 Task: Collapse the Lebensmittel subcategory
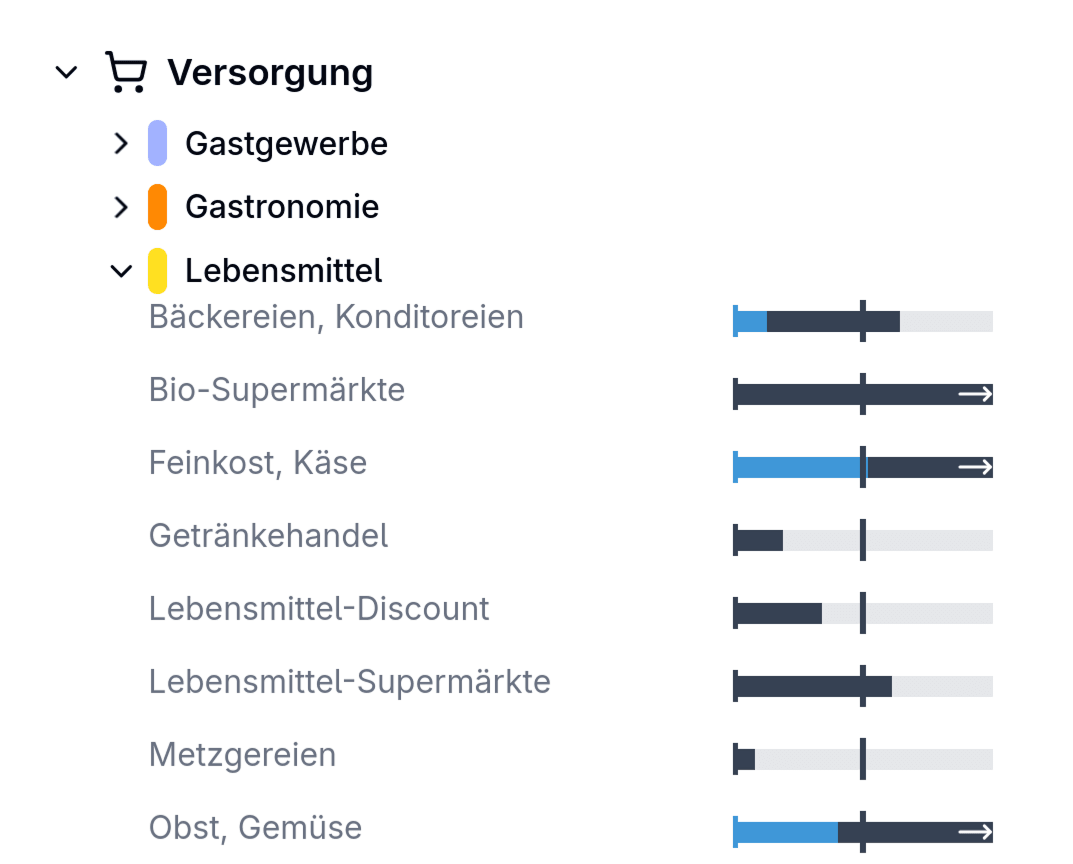click(120, 270)
